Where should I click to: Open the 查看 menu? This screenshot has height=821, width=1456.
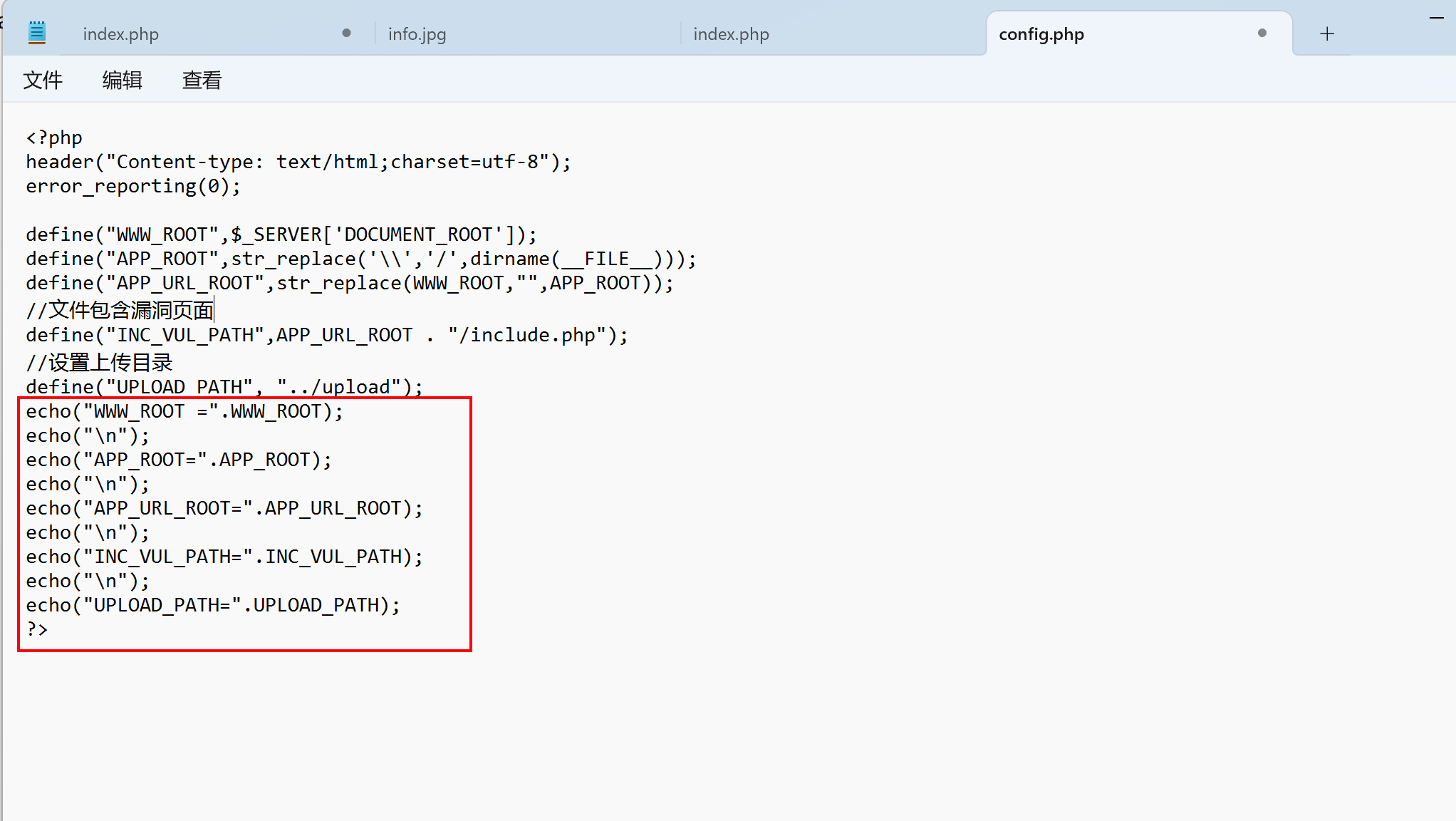tap(202, 80)
